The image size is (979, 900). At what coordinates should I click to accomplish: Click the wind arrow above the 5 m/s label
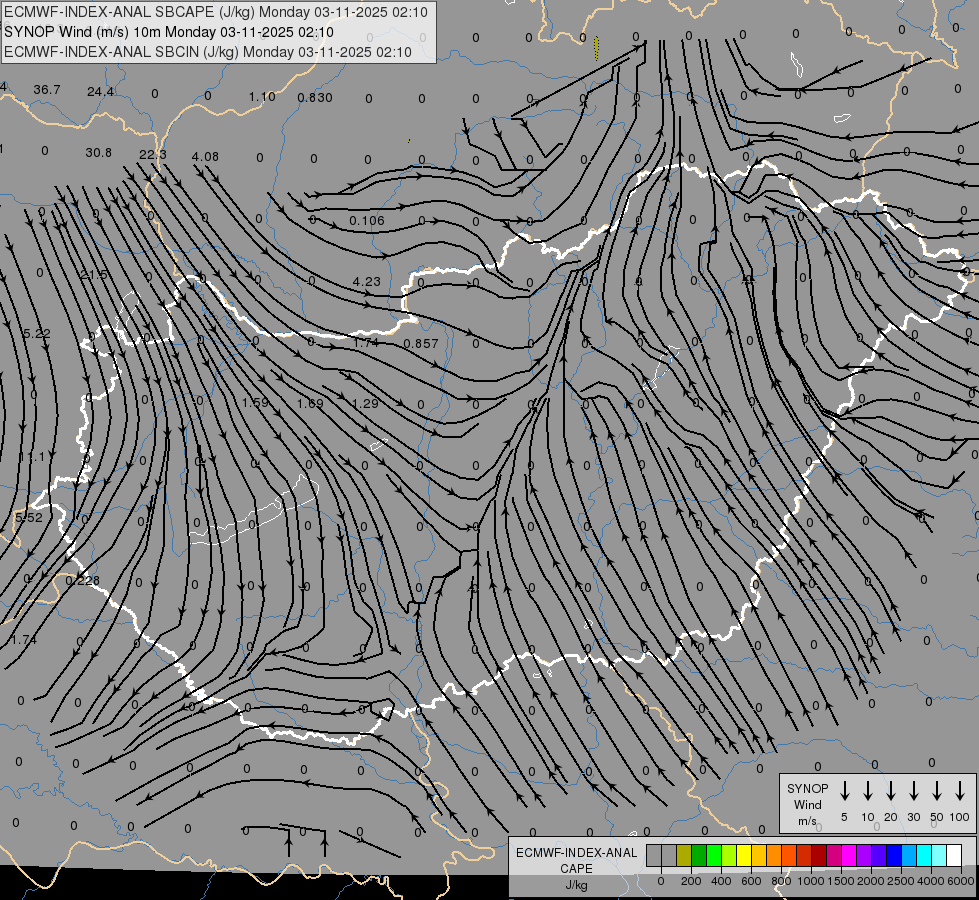844,790
